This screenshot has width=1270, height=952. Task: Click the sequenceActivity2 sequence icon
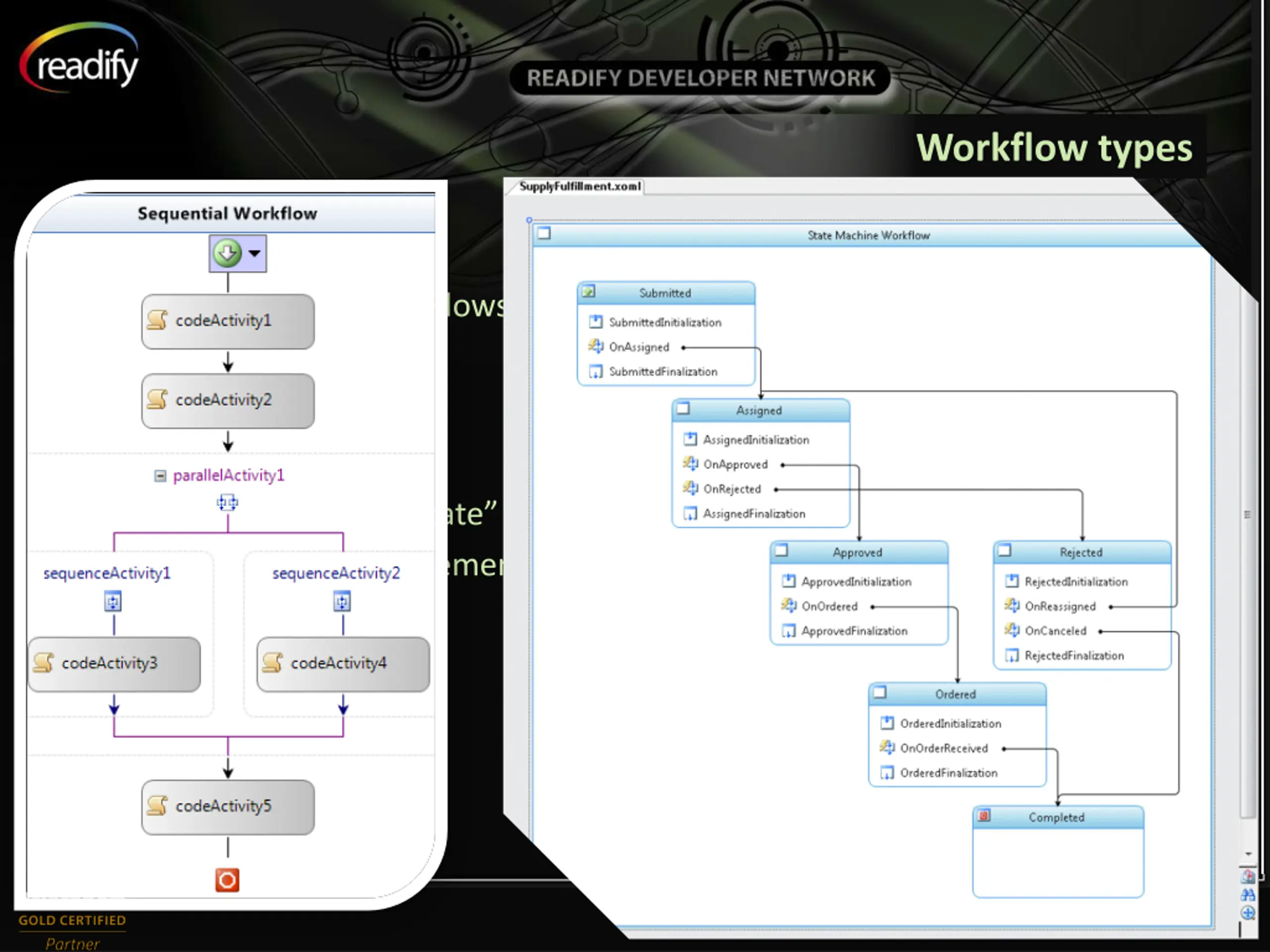point(342,602)
